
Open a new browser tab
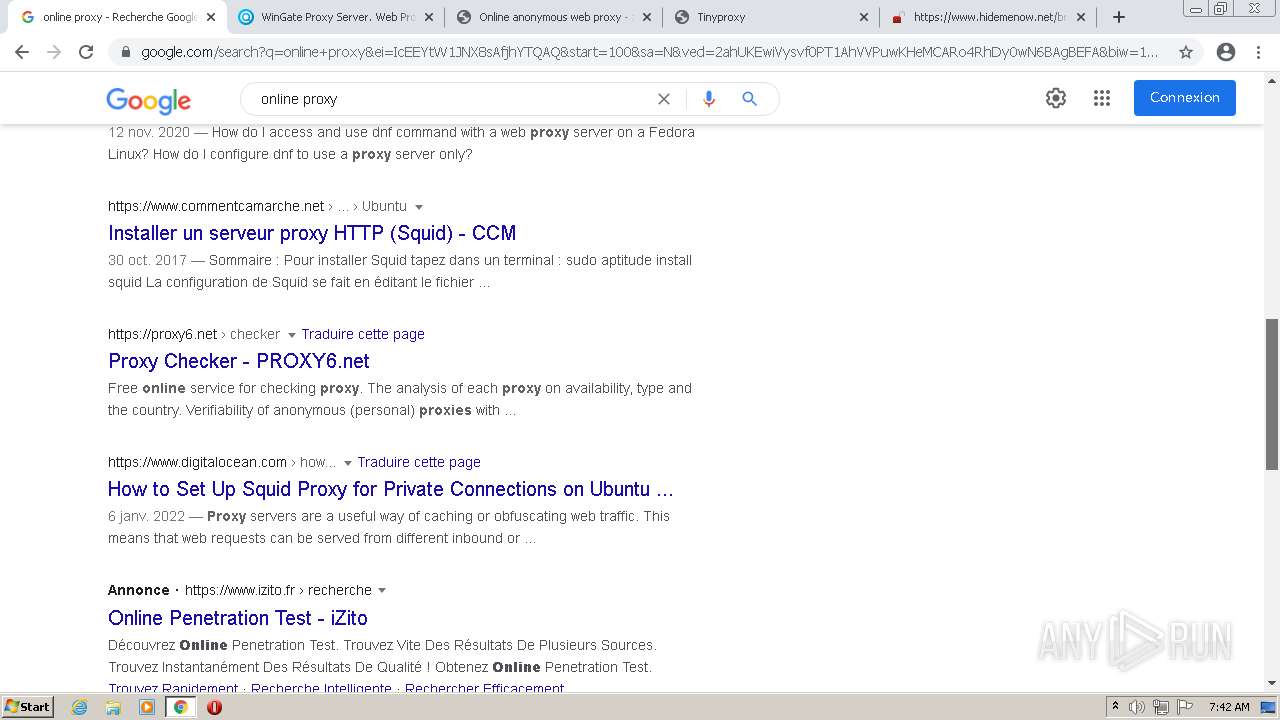pos(1119,17)
